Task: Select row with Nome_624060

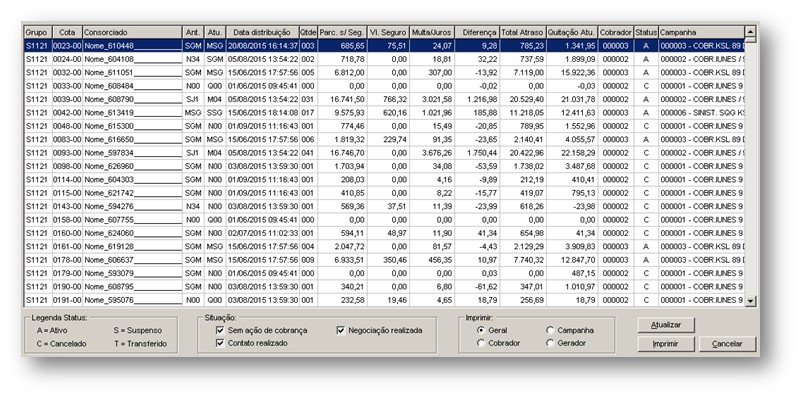Action: [x=384, y=233]
